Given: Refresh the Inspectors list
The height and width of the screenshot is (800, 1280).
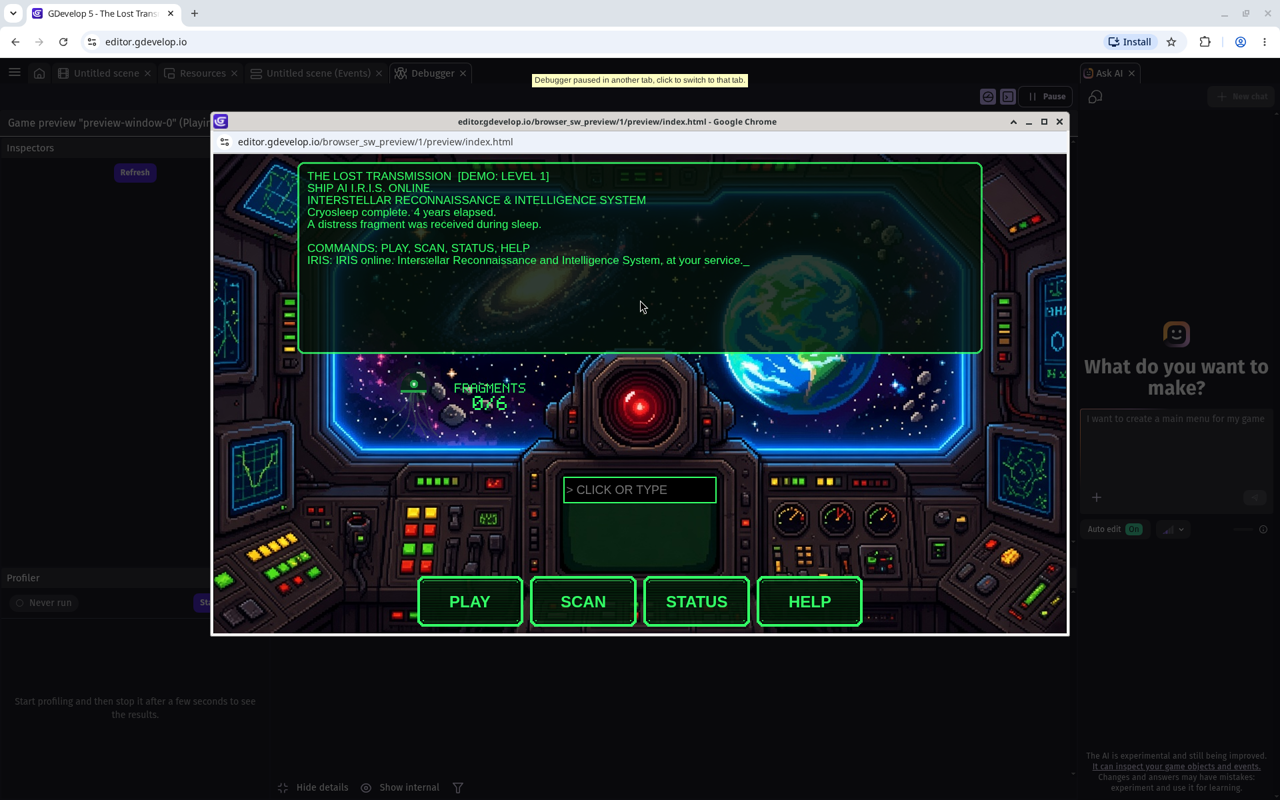Looking at the screenshot, I should coord(135,173).
